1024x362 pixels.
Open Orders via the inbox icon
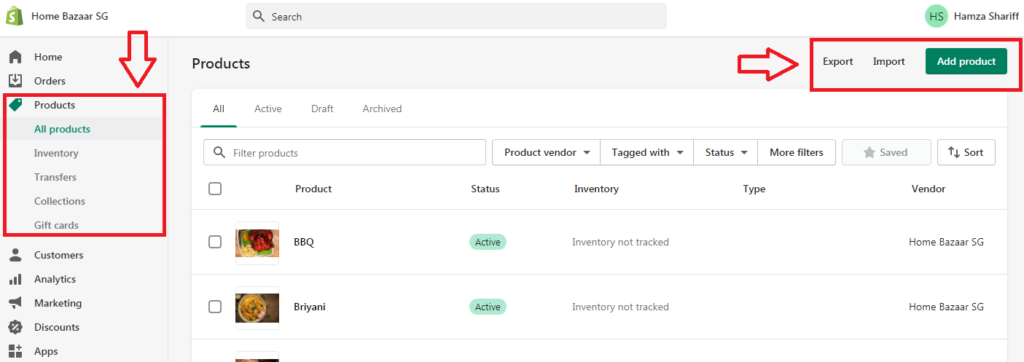[x=16, y=81]
